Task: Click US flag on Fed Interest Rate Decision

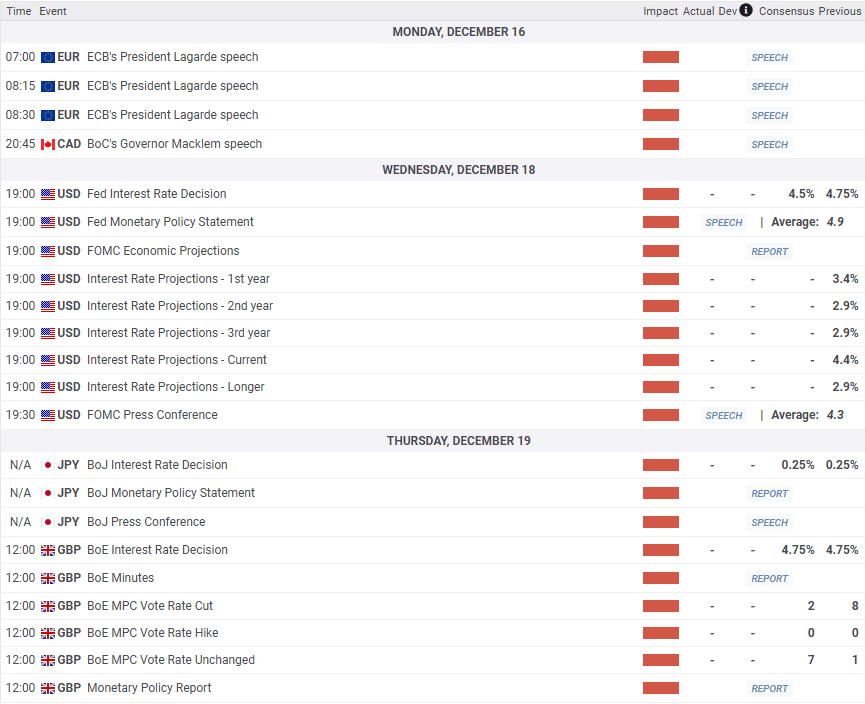Action: tap(48, 194)
